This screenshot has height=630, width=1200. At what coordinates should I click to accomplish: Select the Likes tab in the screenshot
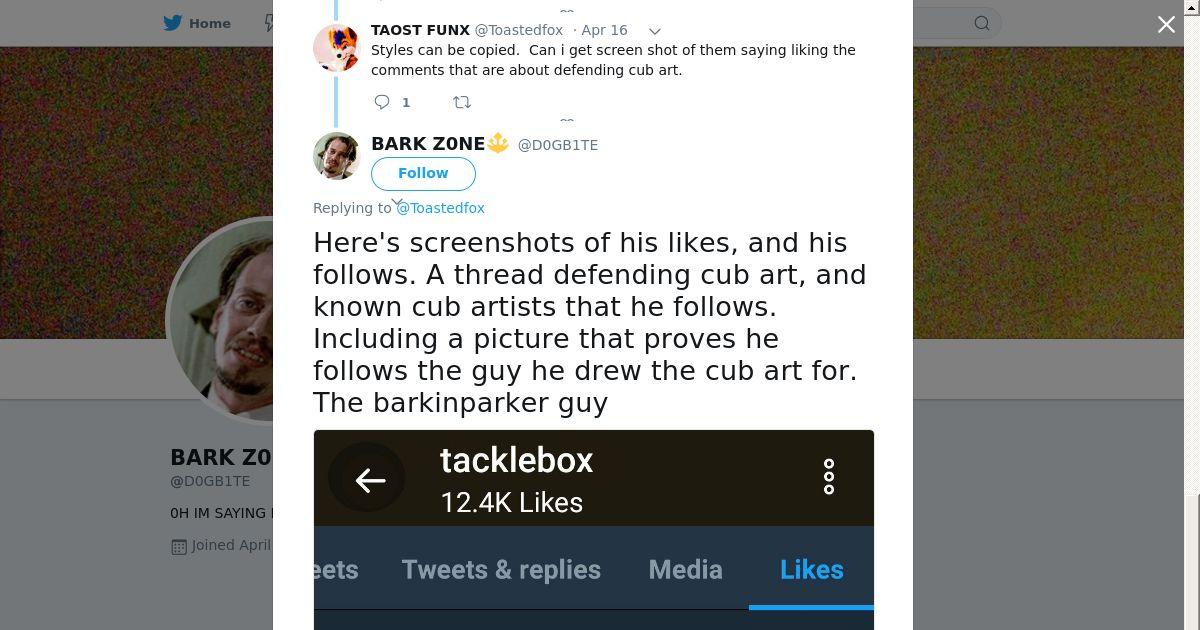click(x=811, y=570)
